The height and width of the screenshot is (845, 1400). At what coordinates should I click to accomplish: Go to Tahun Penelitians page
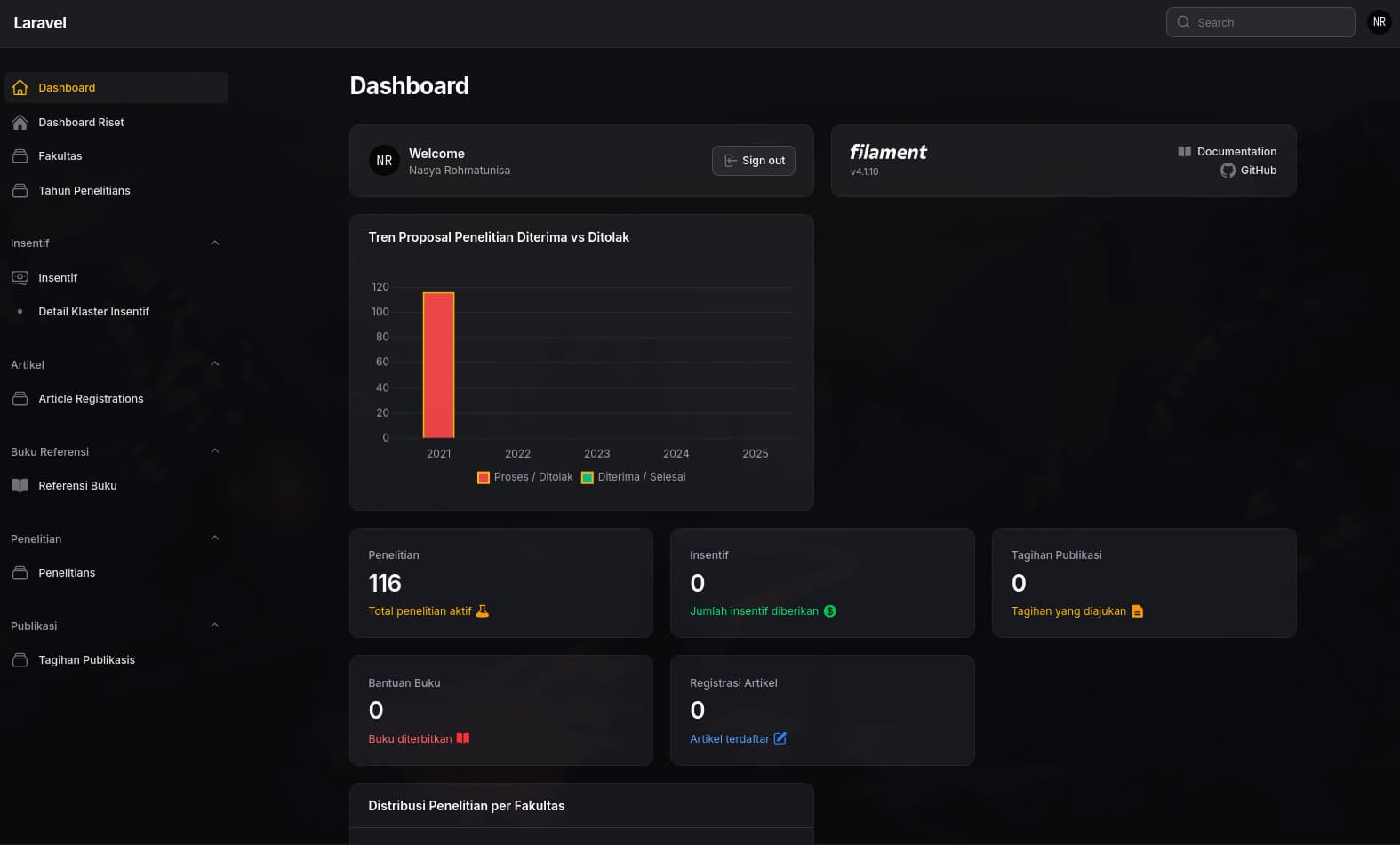[x=116, y=190]
